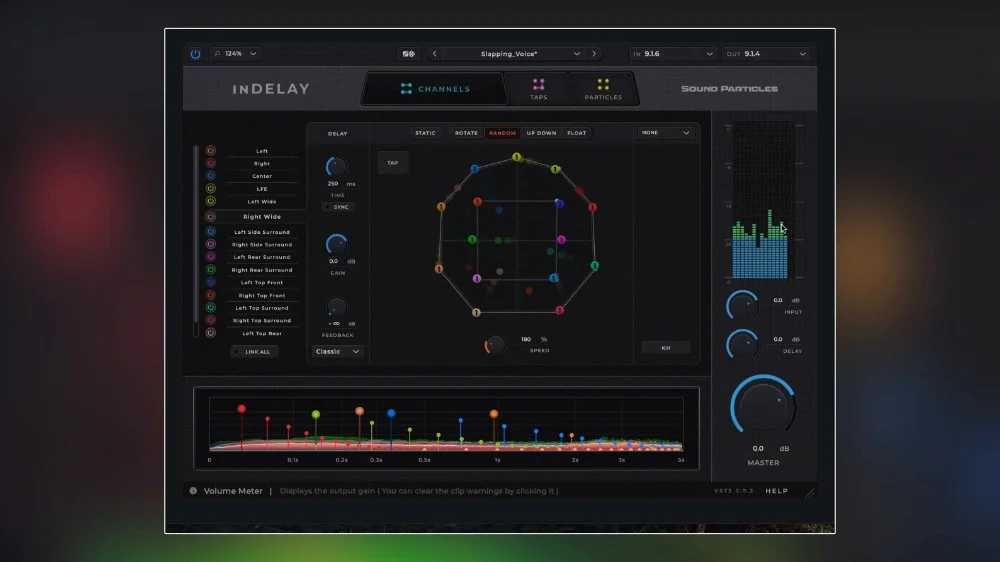The width and height of the screenshot is (1000, 562).
Task: Toggle Right Top Surround power icon
Action: [x=210, y=320]
